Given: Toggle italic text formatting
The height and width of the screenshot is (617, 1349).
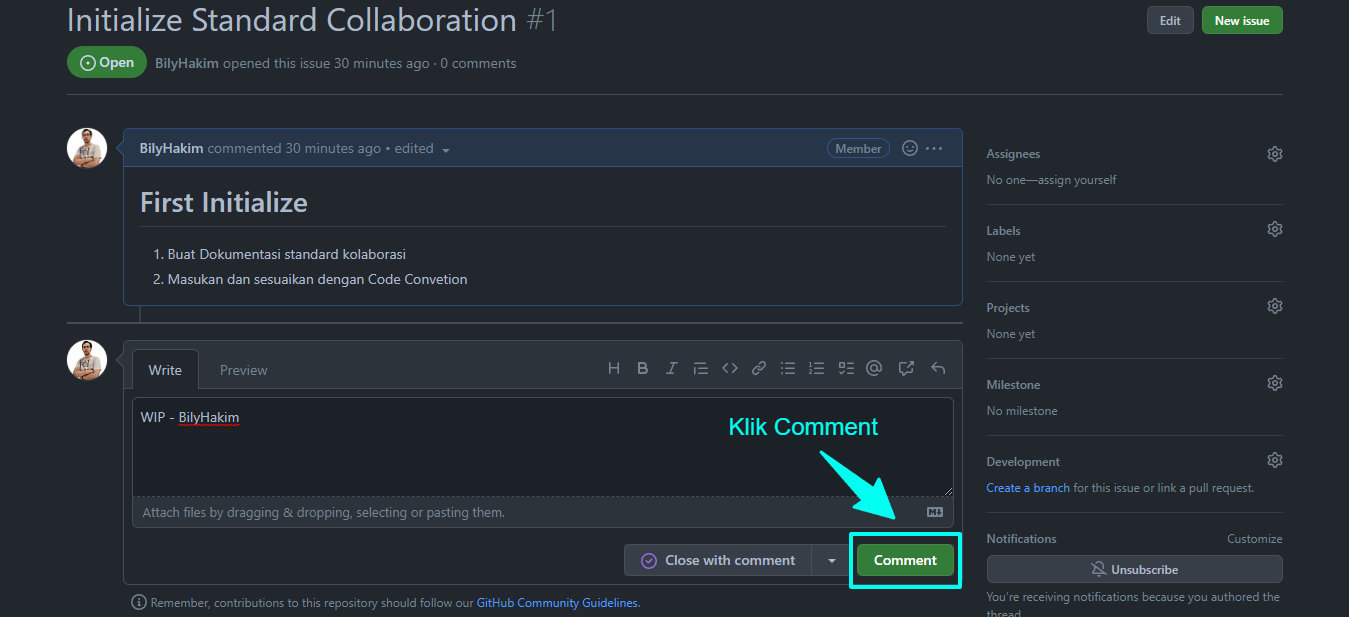Looking at the screenshot, I should 671,367.
